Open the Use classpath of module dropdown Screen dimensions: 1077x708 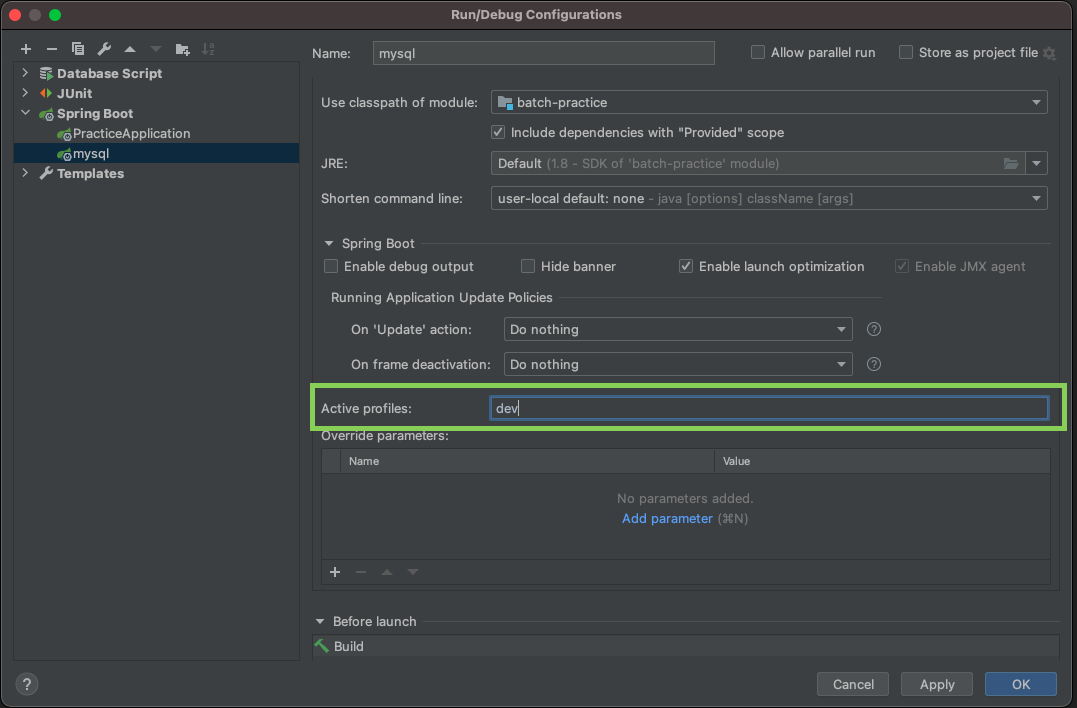[x=768, y=102]
